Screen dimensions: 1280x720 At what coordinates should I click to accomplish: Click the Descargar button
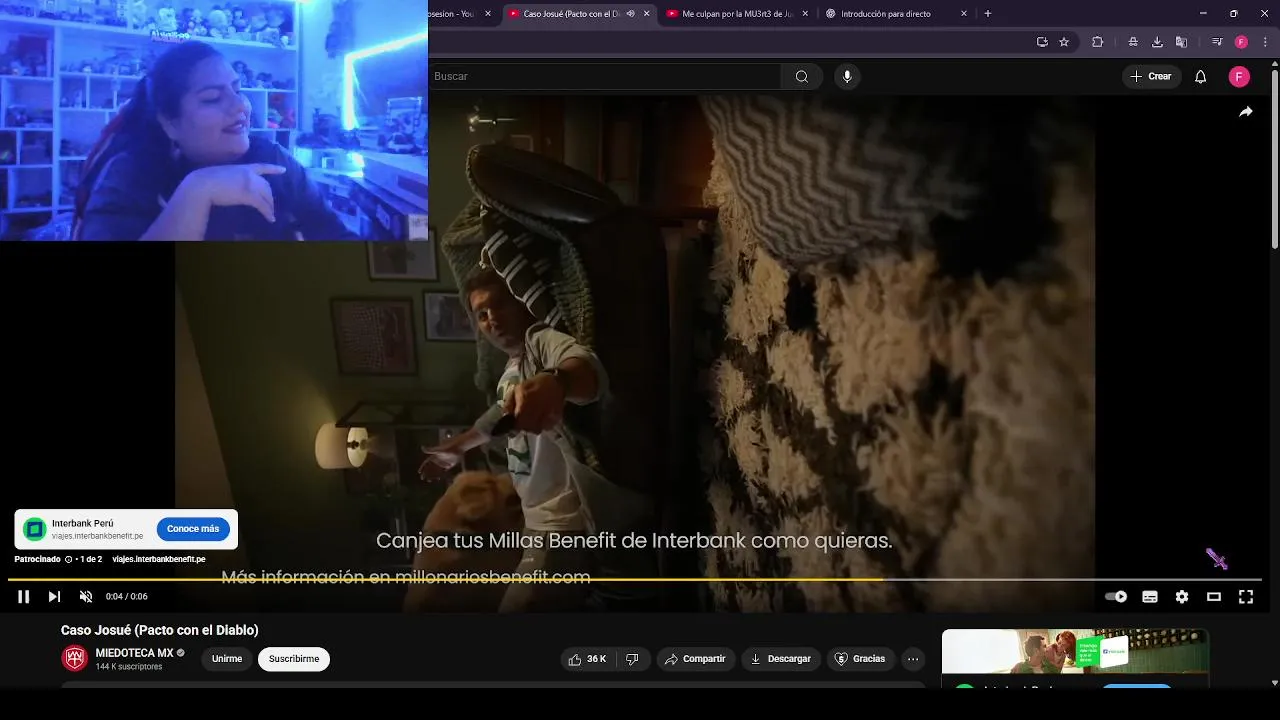[781, 659]
